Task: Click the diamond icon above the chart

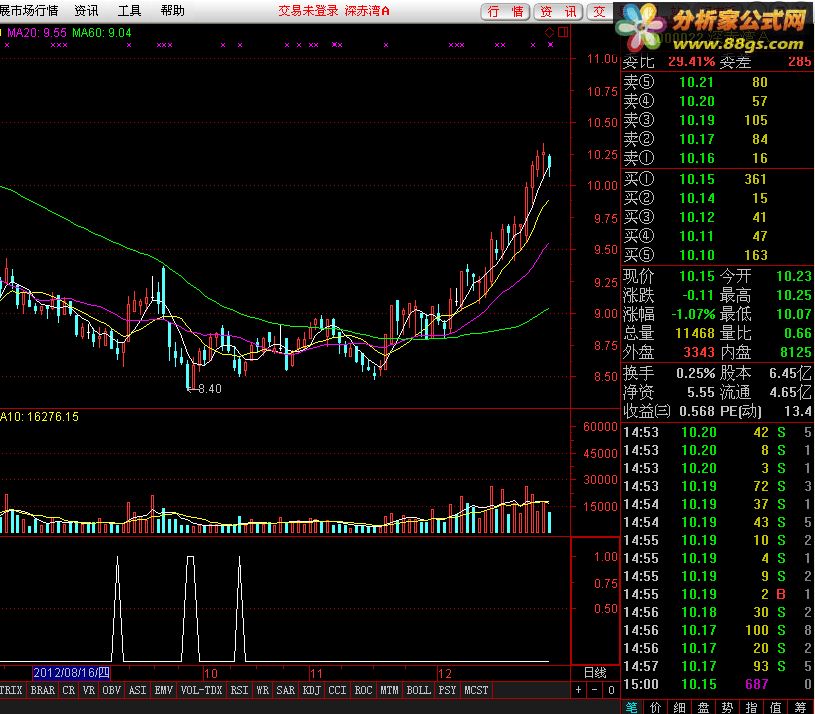Action: [x=549, y=33]
